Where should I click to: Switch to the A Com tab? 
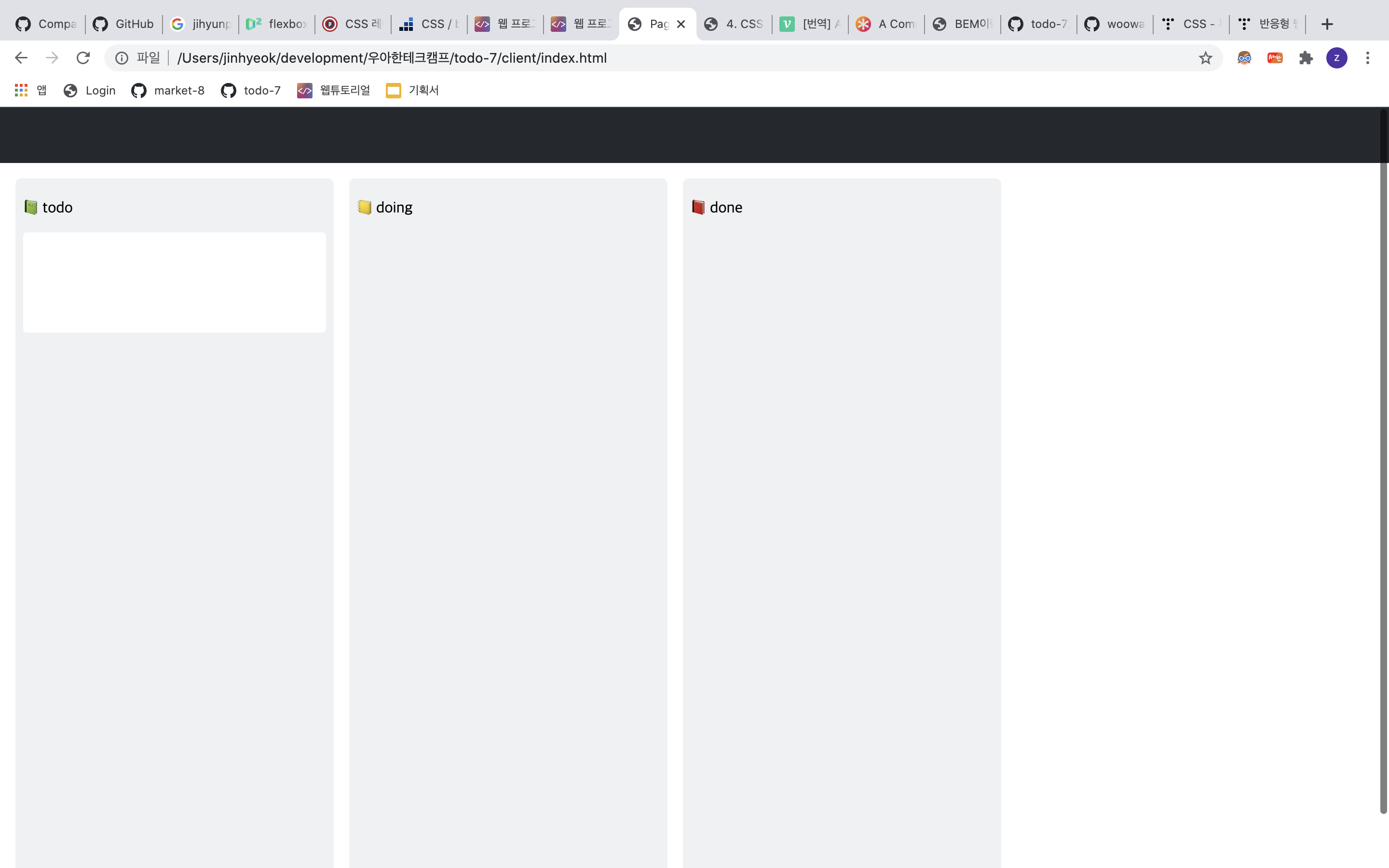click(x=887, y=24)
